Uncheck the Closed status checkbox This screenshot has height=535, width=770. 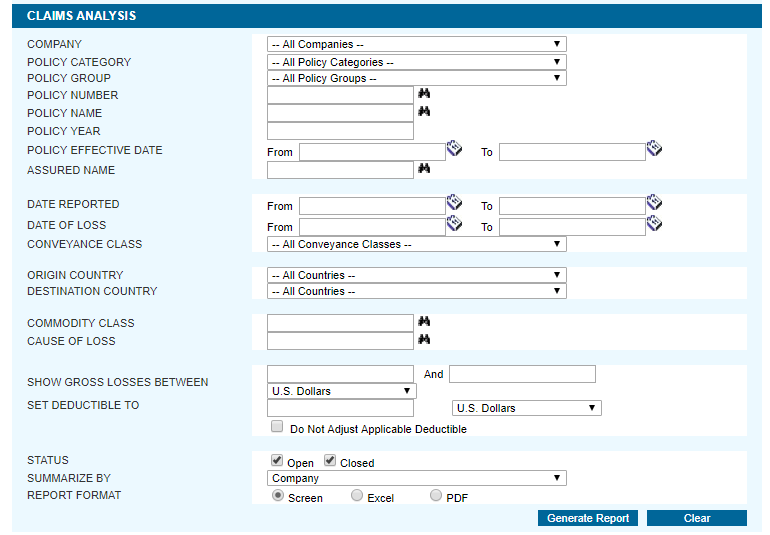[330, 461]
